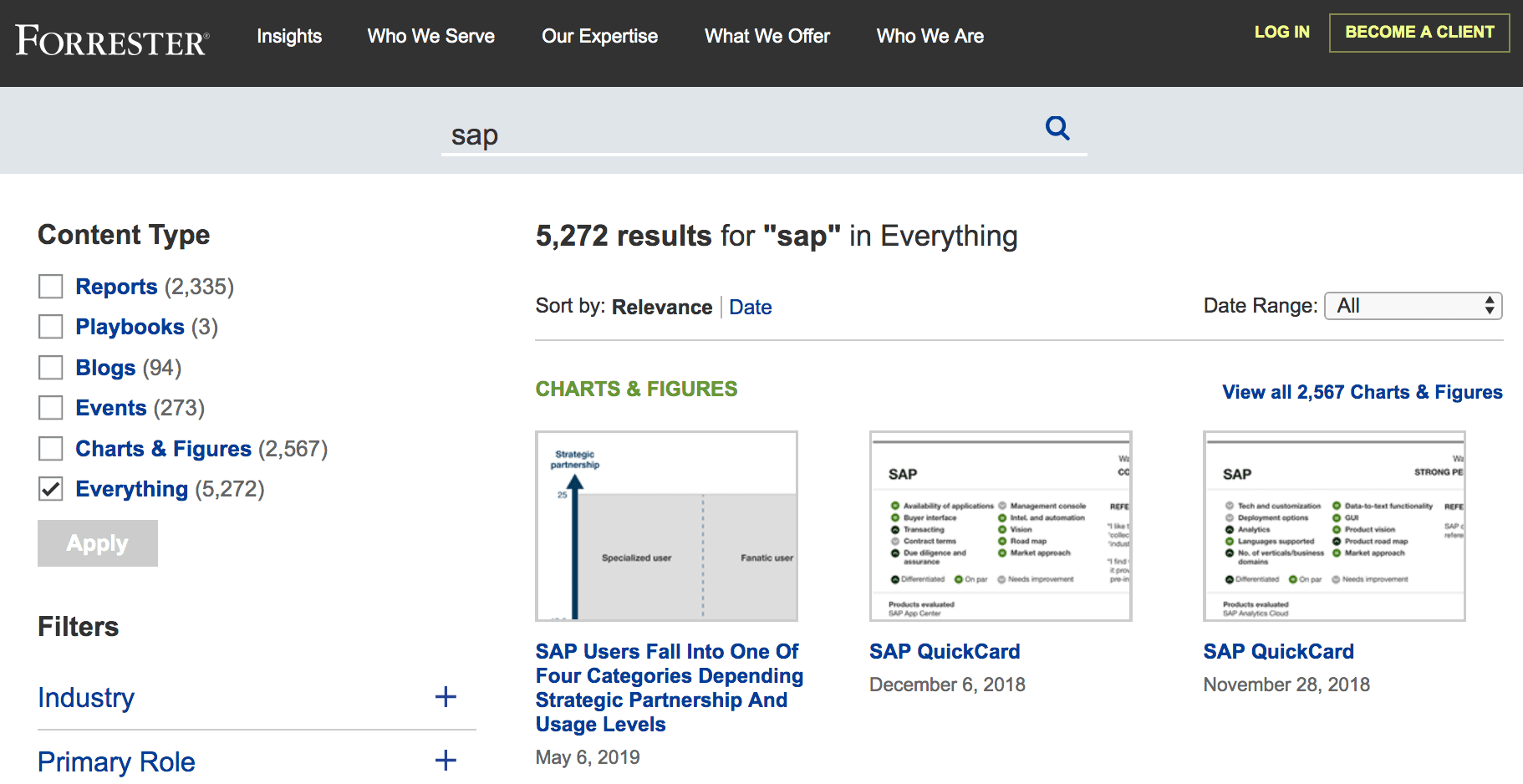Click the Playbooks filter link
The width and height of the screenshot is (1523, 784).
tap(130, 327)
